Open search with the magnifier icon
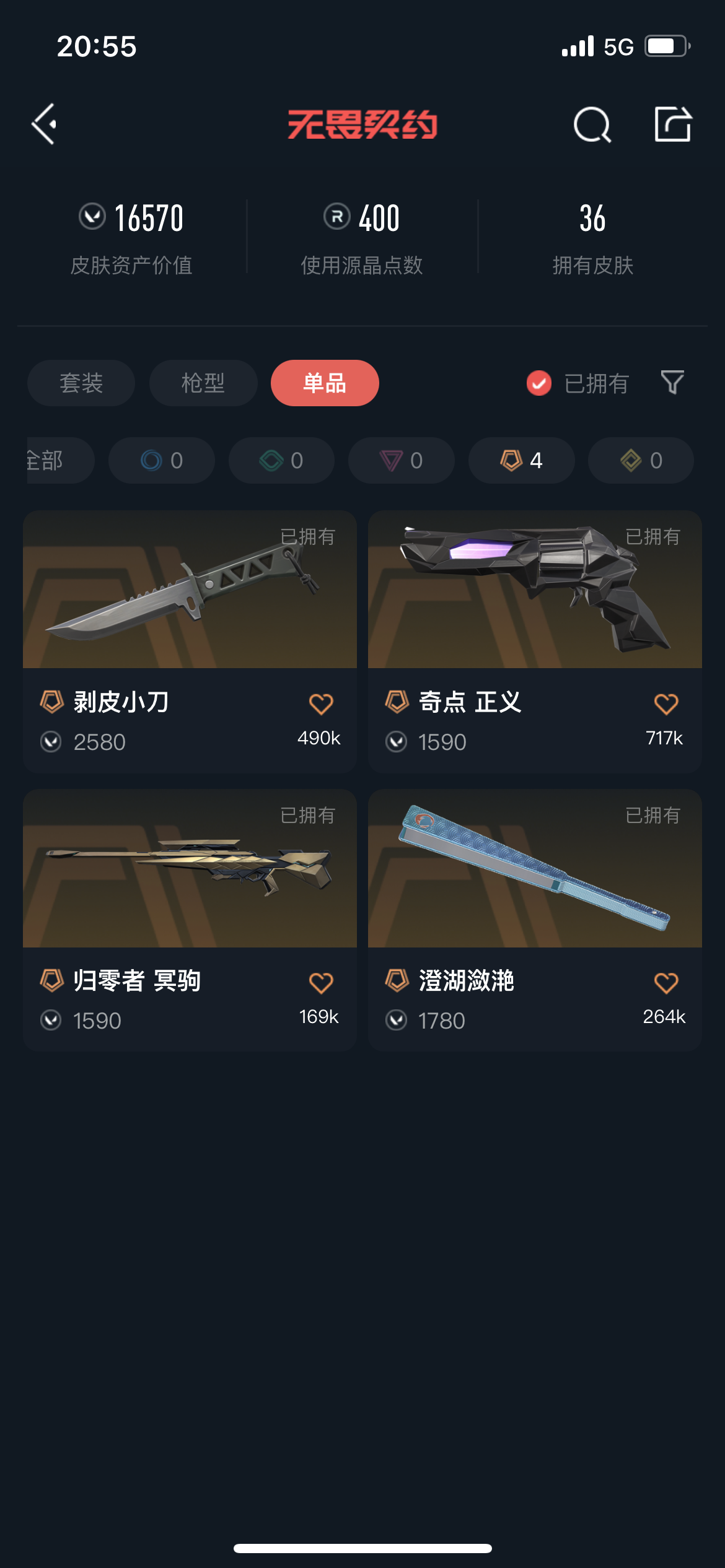The height and width of the screenshot is (1568, 725). 592,124
